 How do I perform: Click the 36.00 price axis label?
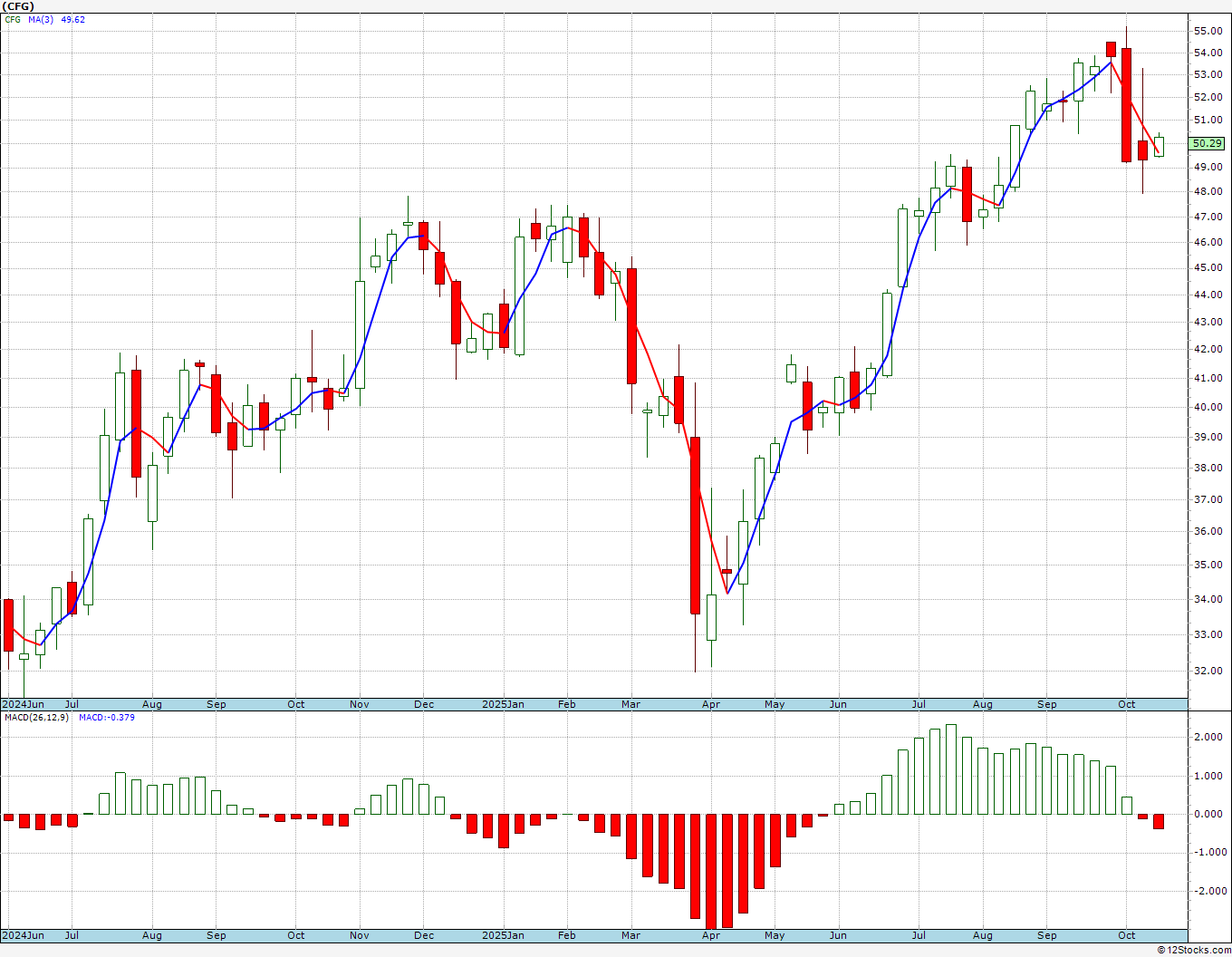tap(1208, 531)
